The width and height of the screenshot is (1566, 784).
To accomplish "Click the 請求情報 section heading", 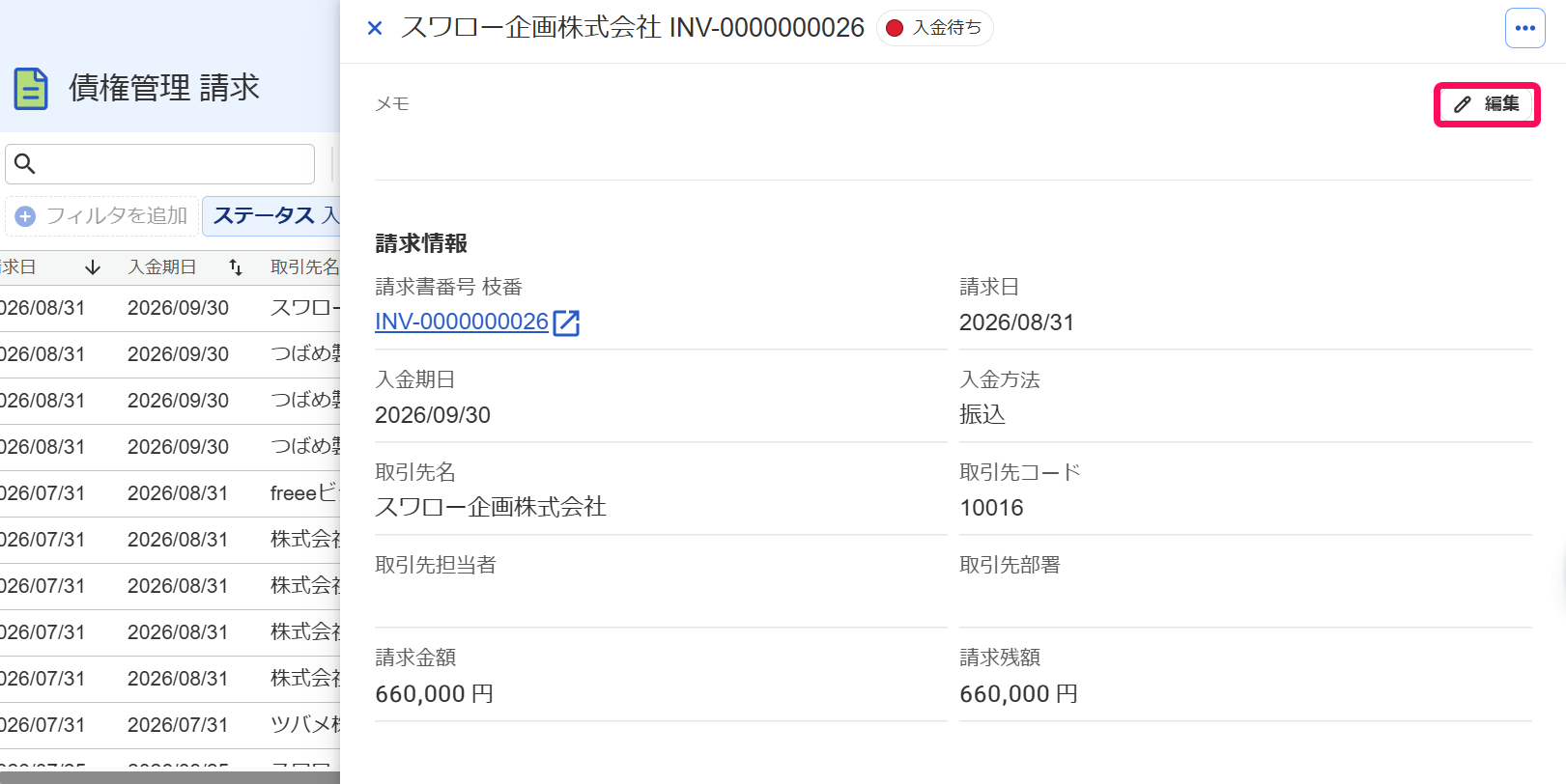I will pyautogui.click(x=421, y=243).
